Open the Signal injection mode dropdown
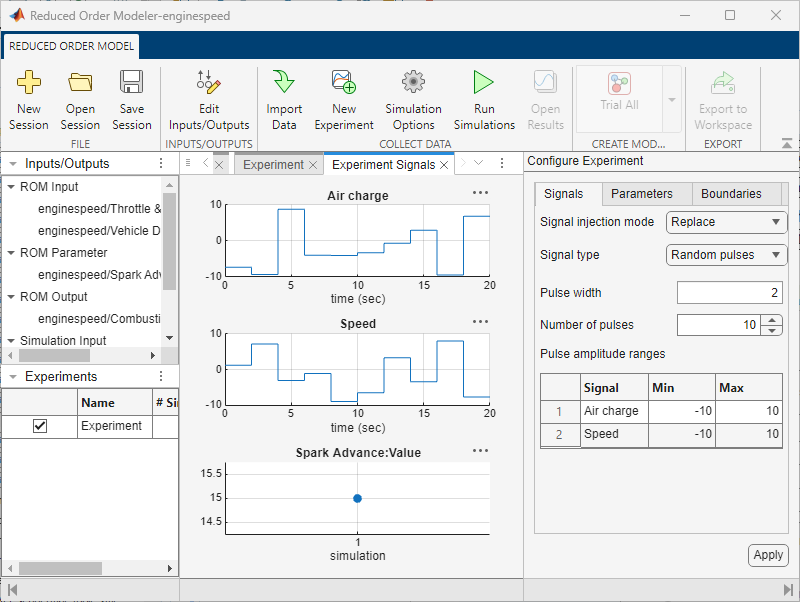 coord(726,222)
